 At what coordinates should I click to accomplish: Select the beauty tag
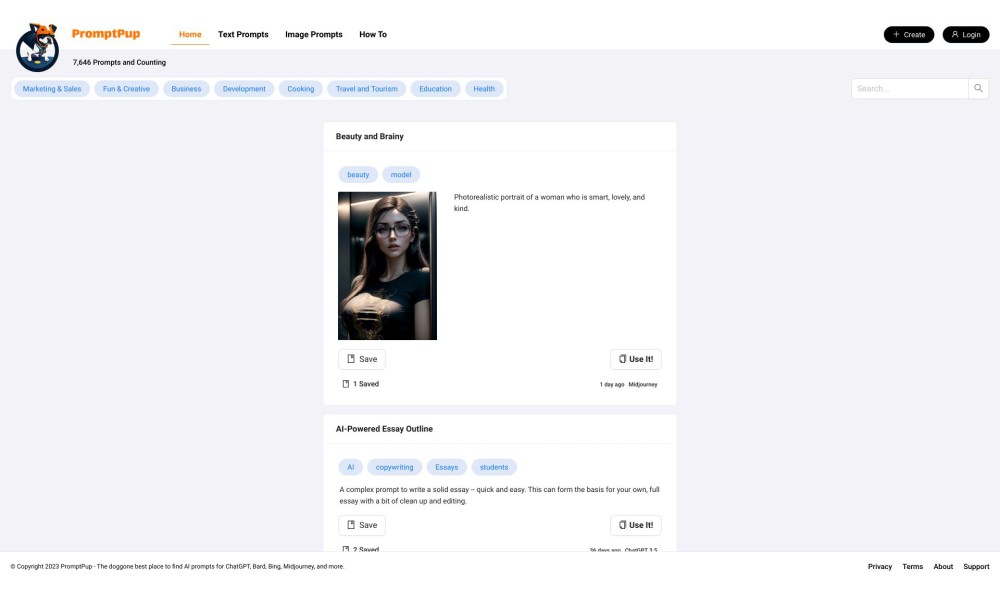[x=358, y=175]
